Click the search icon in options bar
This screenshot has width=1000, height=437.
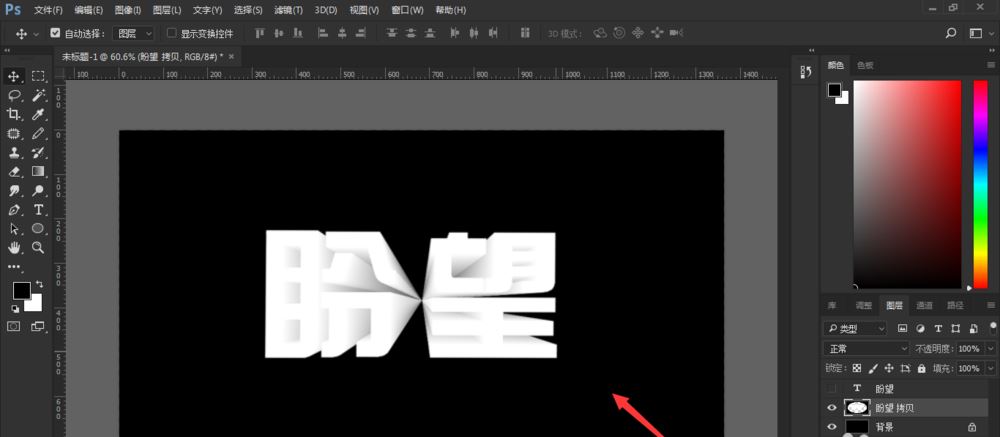click(x=951, y=33)
